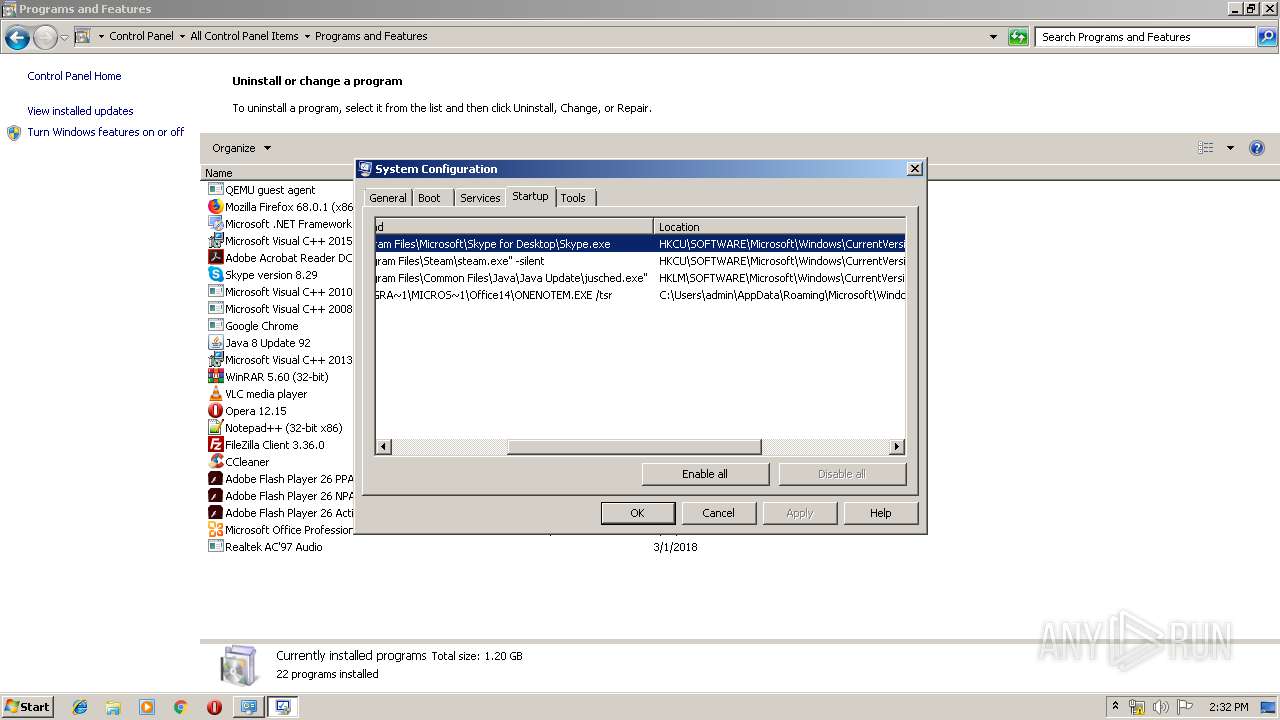
Task: Open the address bar history dropdown
Action: click(993, 37)
